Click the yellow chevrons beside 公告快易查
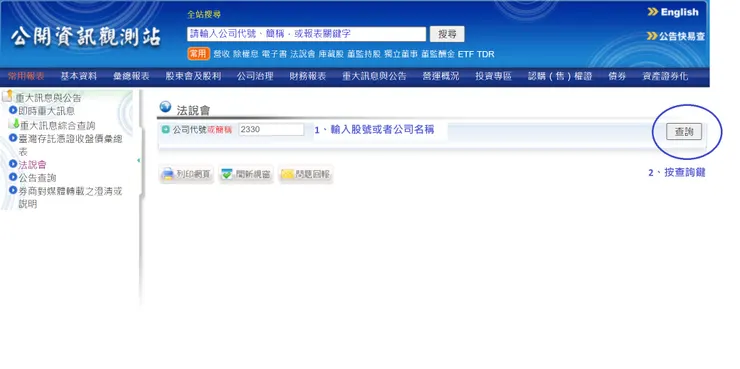This screenshot has height=369, width=740. [652, 36]
